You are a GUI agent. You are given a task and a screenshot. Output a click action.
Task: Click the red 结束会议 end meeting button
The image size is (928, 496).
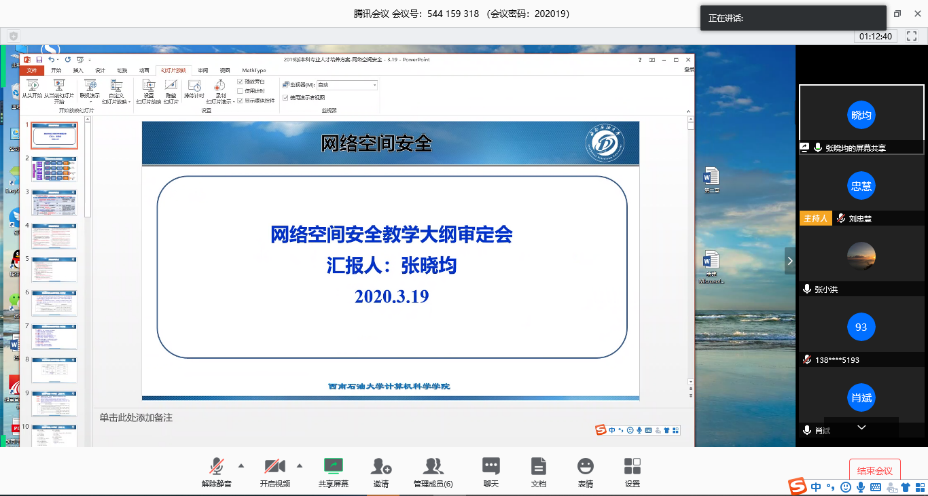(875, 469)
